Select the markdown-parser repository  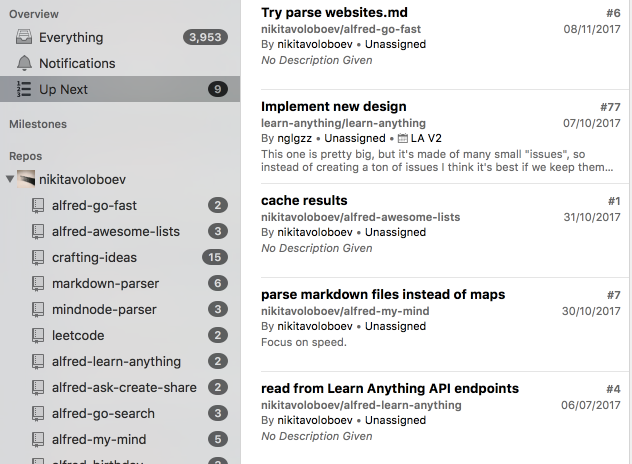coord(120,283)
